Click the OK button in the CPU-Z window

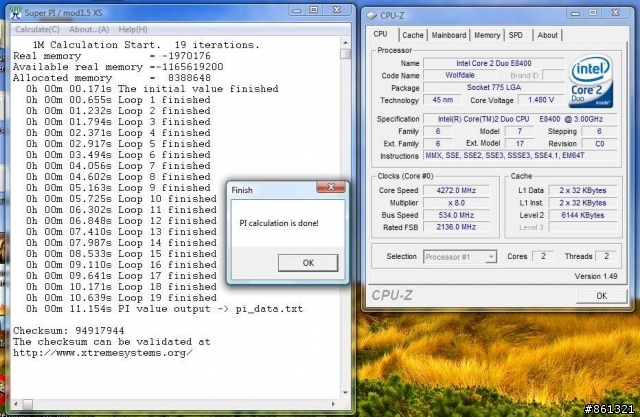(x=601, y=296)
